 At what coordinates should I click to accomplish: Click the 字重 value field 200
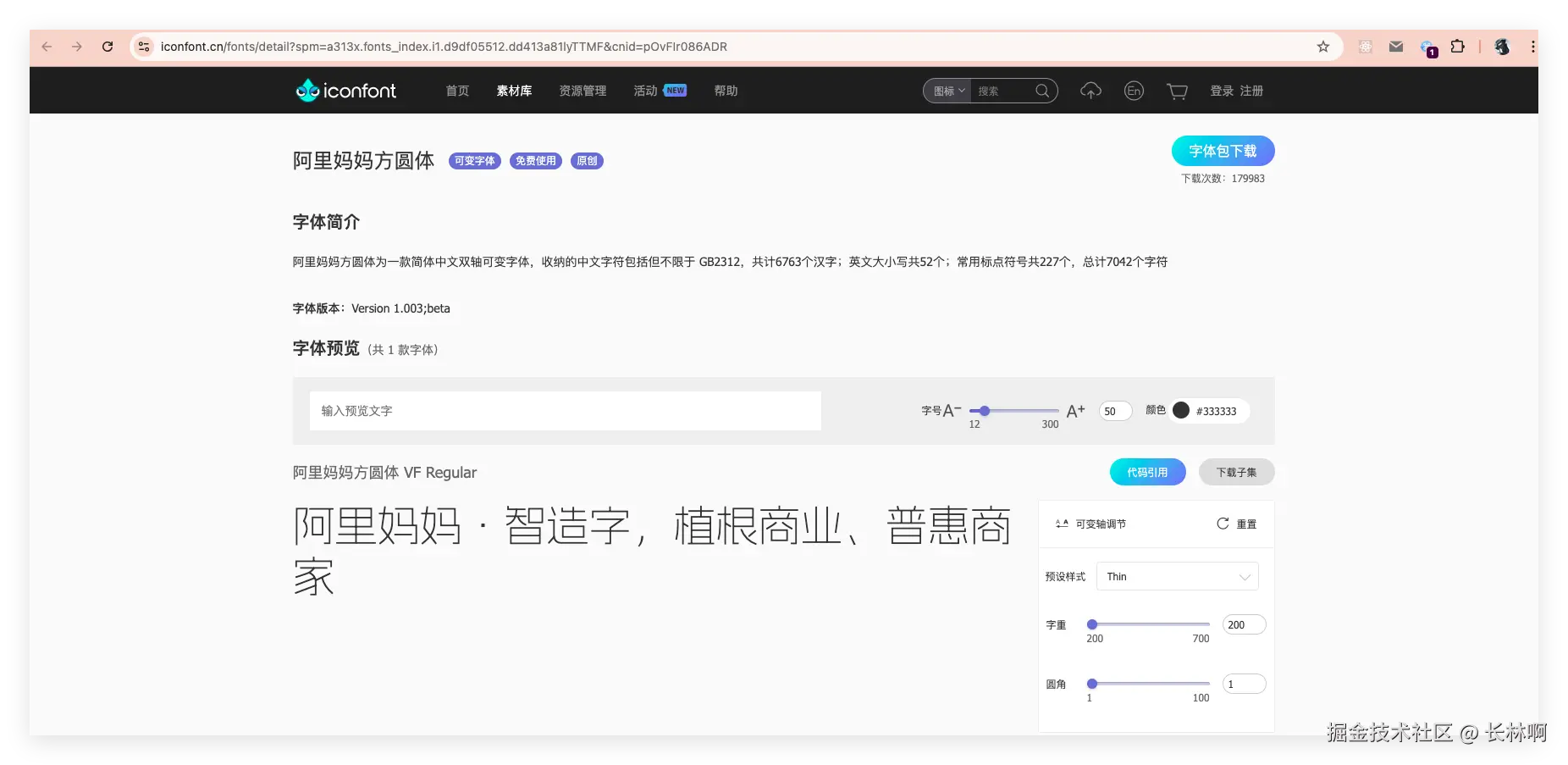pyautogui.click(x=1244, y=624)
